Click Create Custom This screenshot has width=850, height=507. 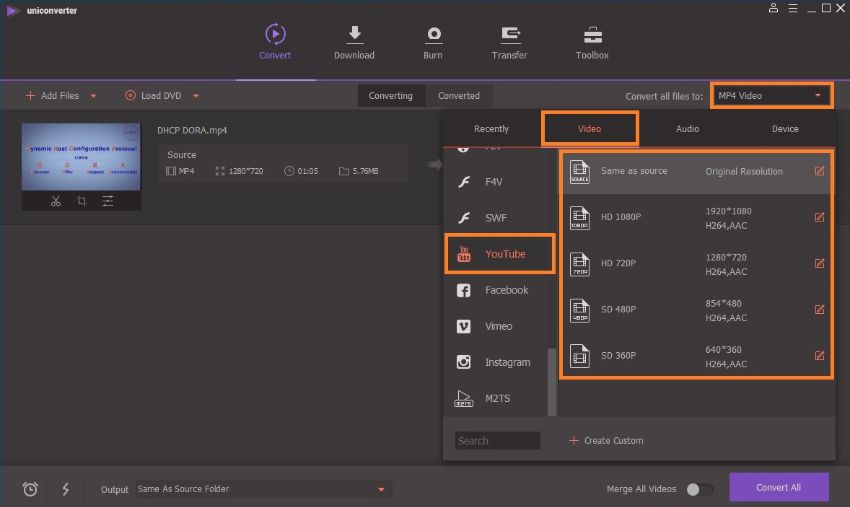click(x=606, y=441)
